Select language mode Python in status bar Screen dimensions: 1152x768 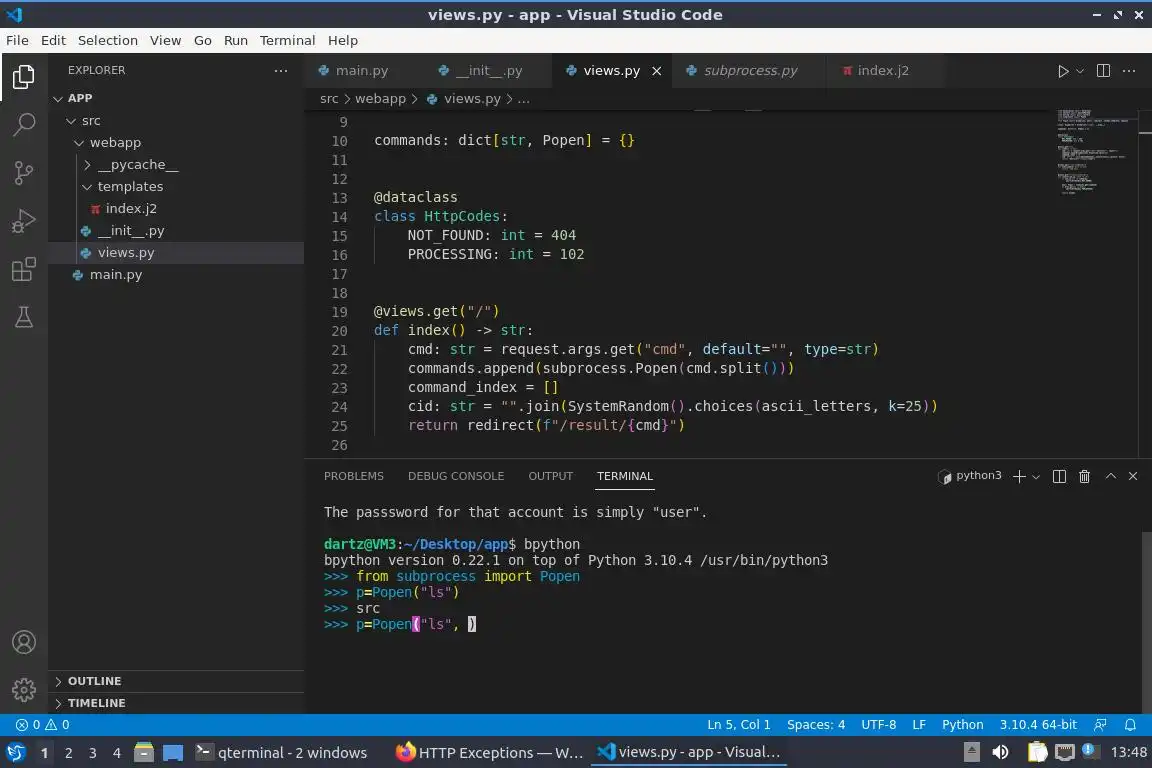point(962,725)
